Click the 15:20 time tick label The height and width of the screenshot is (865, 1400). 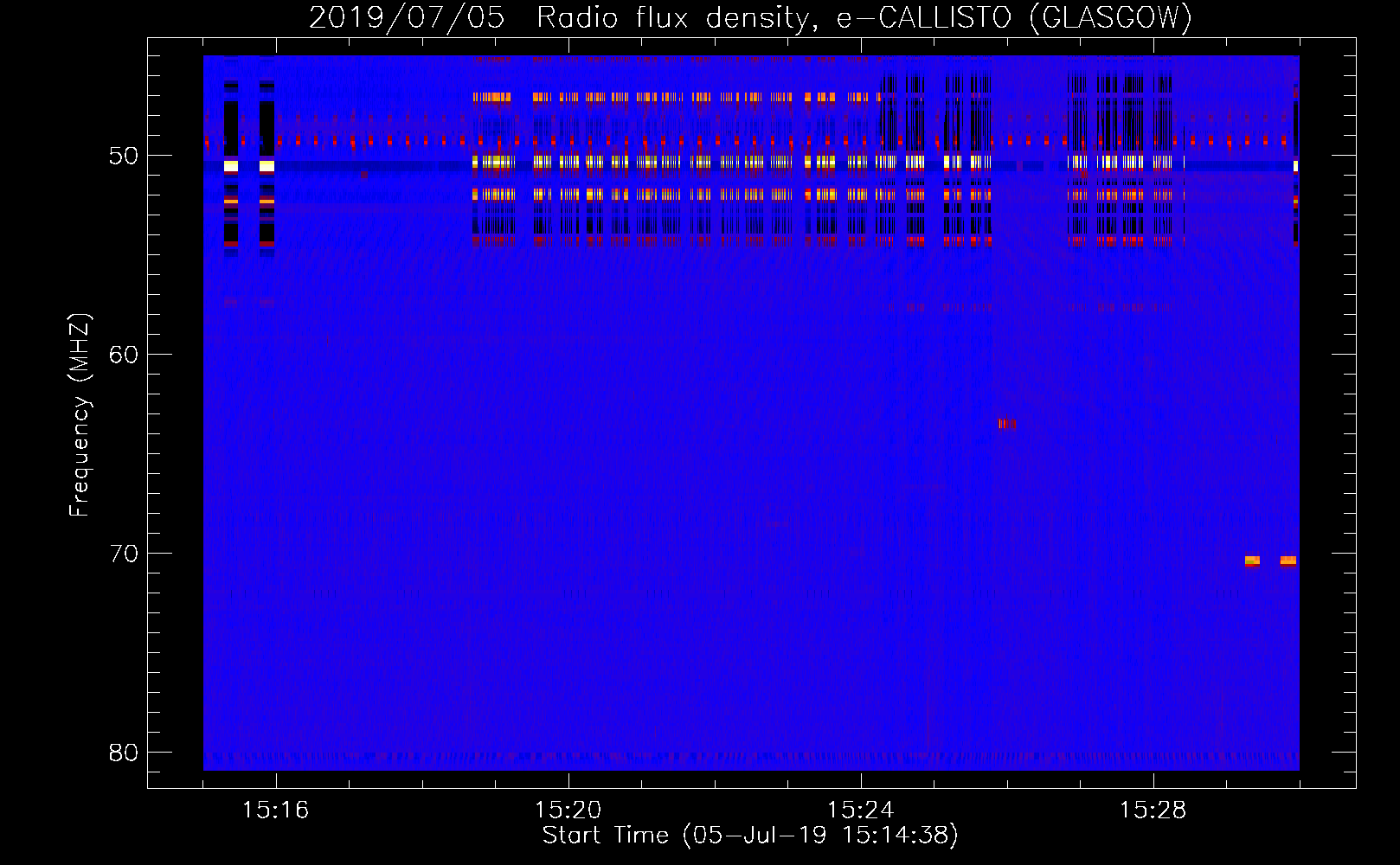[568, 811]
